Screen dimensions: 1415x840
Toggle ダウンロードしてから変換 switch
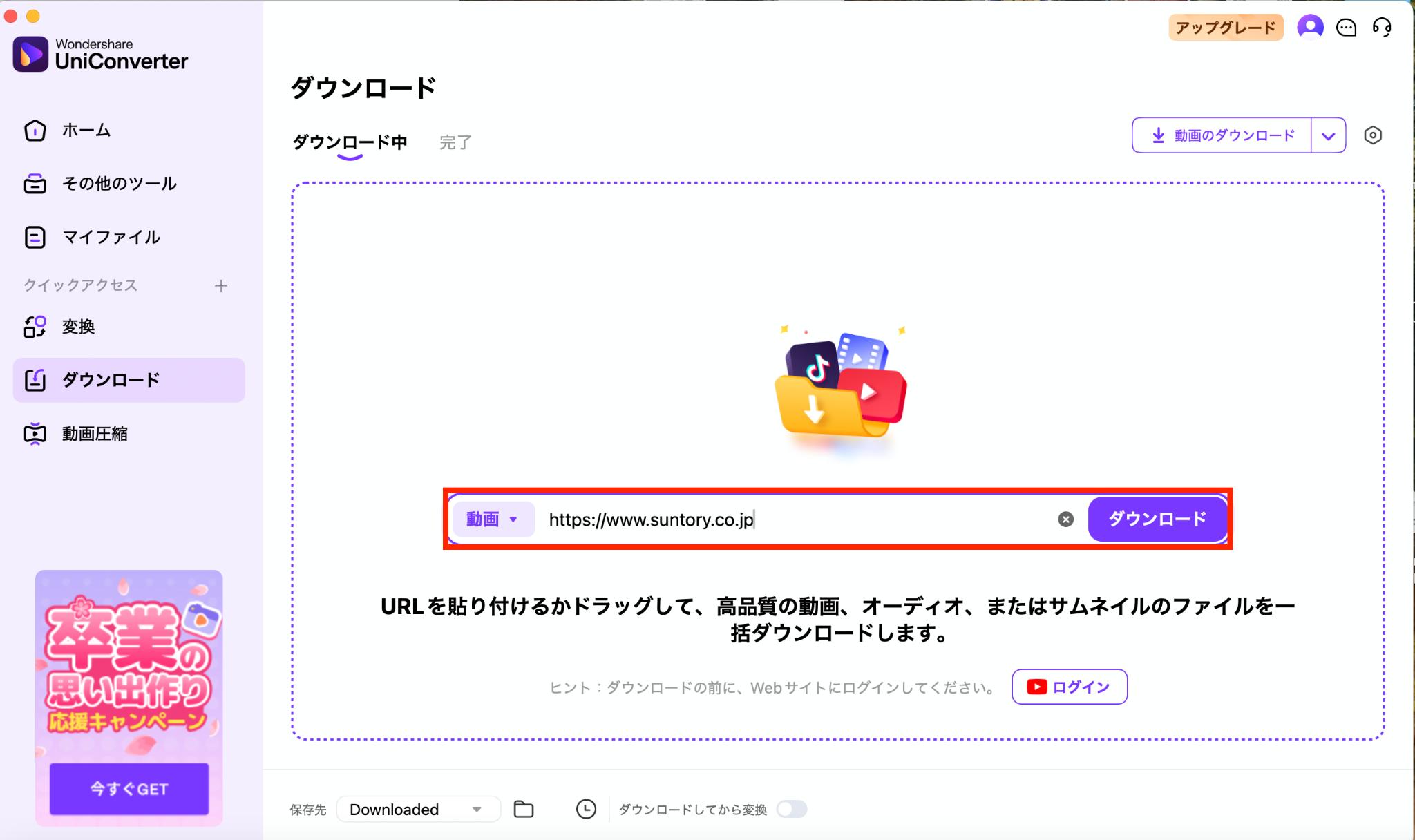[x=792, y=809]
